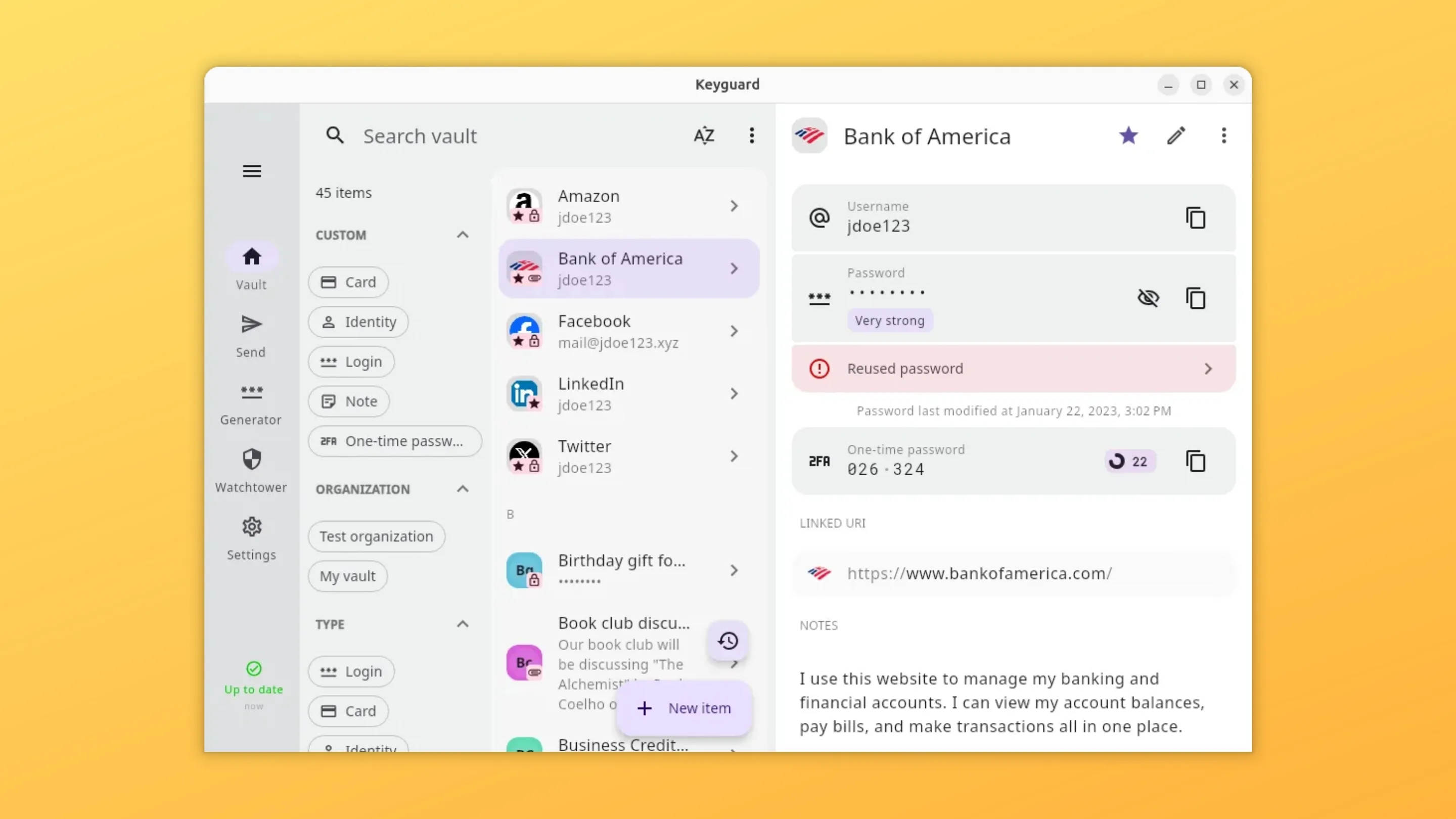The image size is (1456, 819).
Task: Expand the Reused password warning
Action: (x=1013, y=369)
